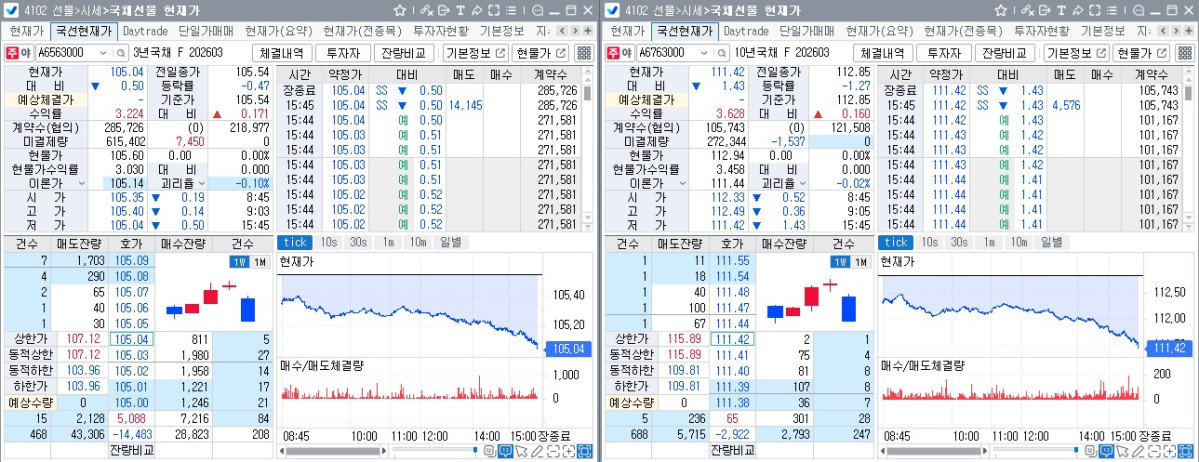Screen dimensions: 1199x462
Task: Click the unlink chain icon in left window
Action: tap(426, 11)
